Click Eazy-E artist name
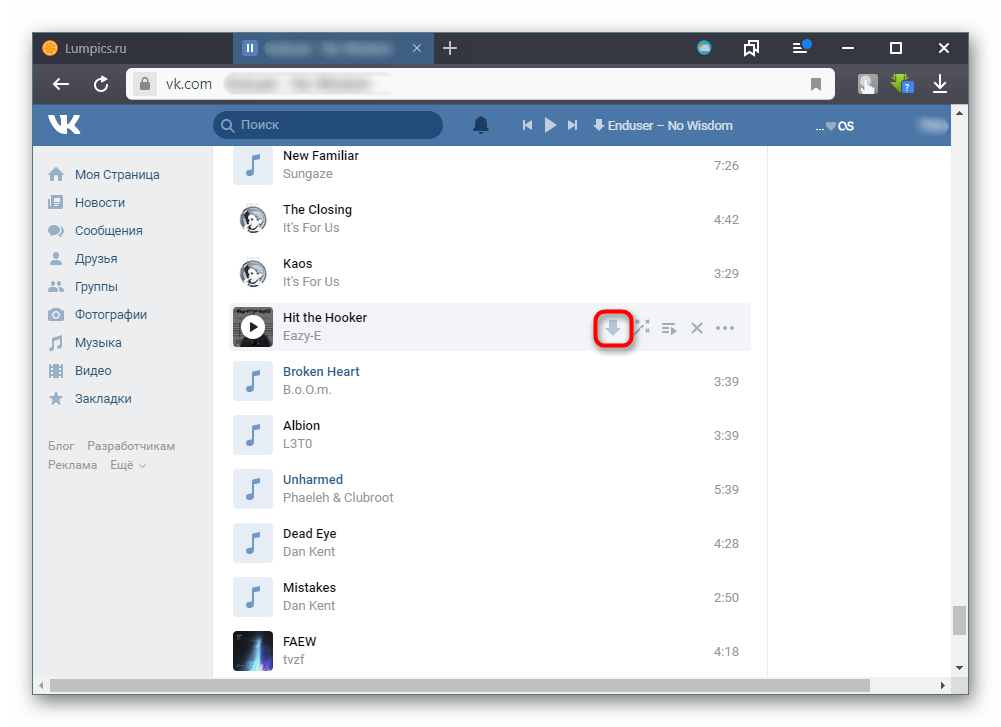Viewport: 1001px width, 727px height. pyautogui.click(x=302, y=336)
